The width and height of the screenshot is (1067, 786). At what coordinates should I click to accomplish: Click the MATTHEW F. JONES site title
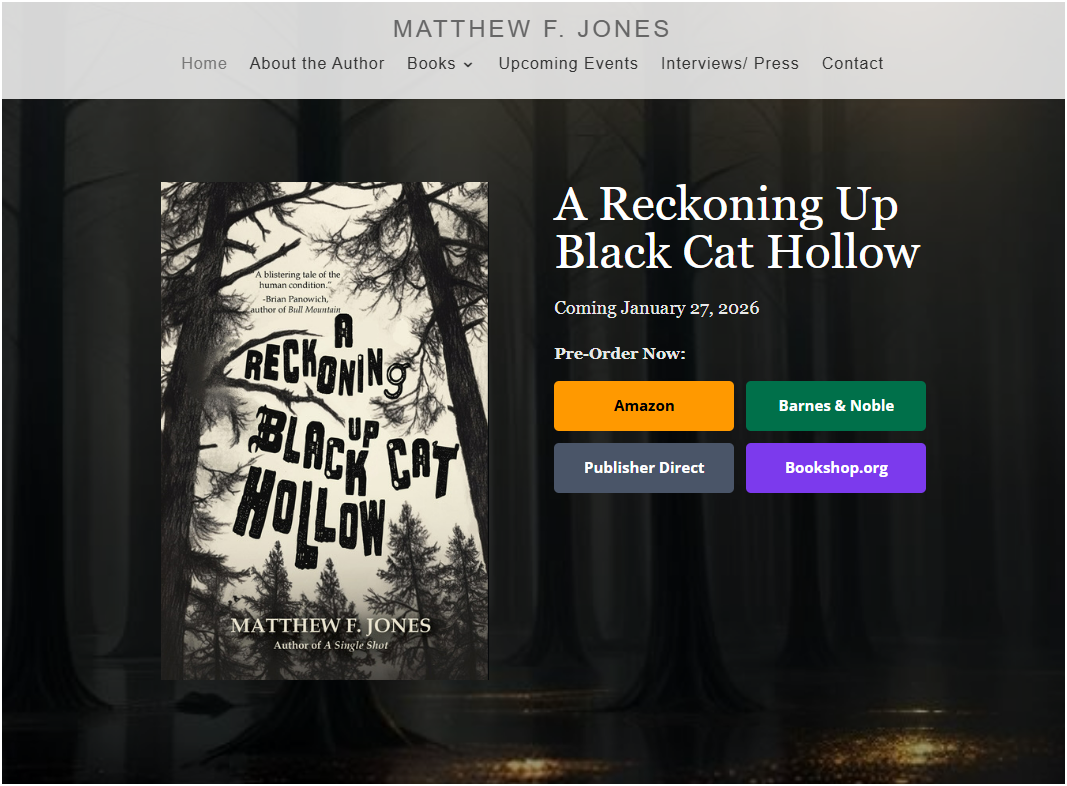[531, 29]
